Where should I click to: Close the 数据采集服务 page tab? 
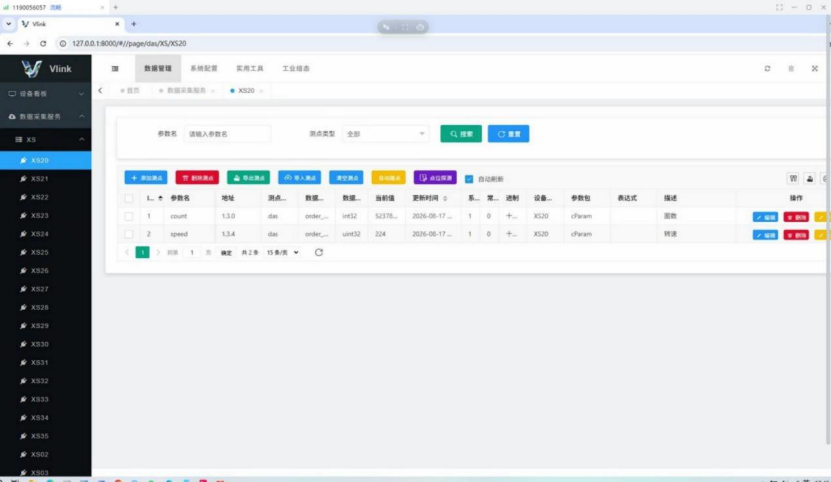[x=213, y=91]
